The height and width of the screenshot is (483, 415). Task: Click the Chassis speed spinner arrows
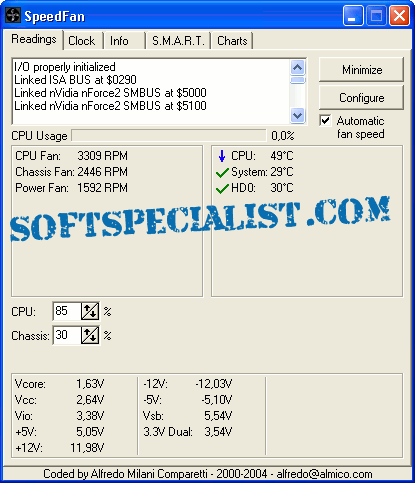(90, 335)
